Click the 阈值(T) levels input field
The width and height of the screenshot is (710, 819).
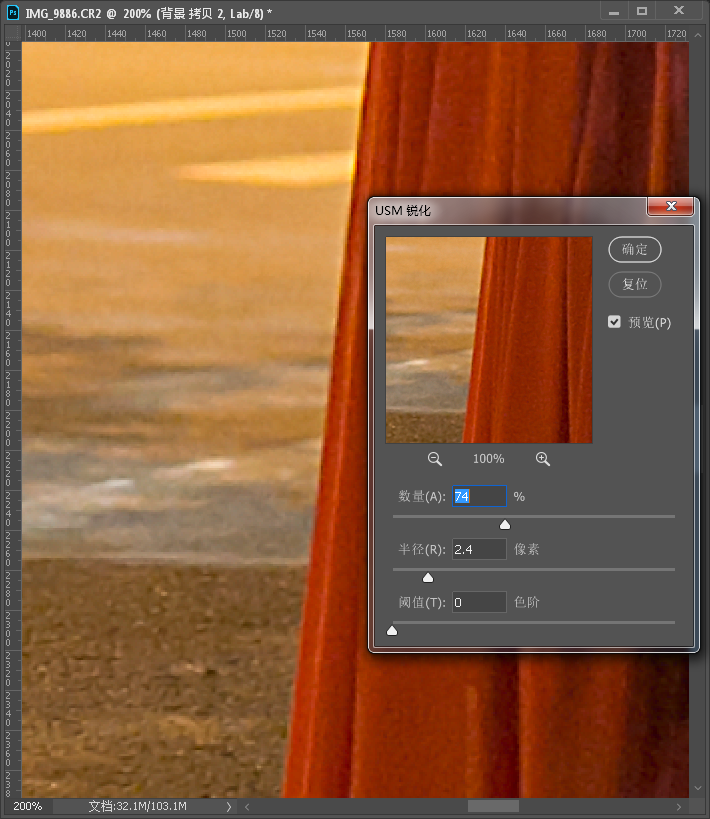[479, 603]
